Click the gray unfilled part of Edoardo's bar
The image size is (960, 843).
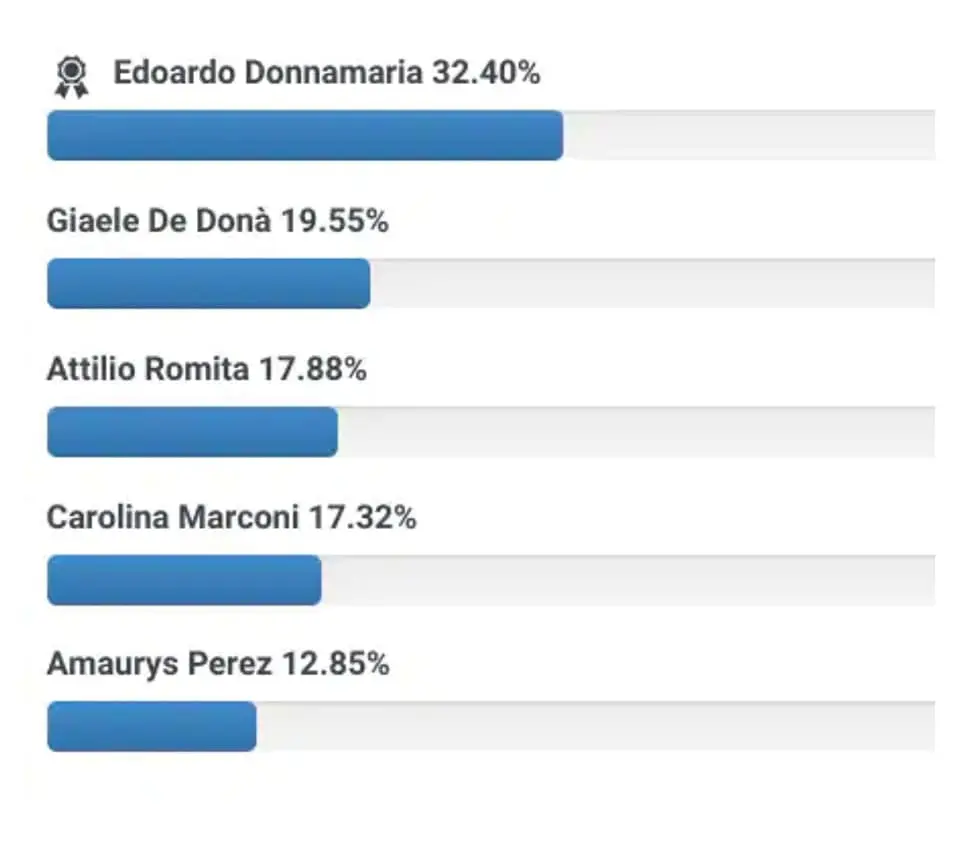(748, 135)
